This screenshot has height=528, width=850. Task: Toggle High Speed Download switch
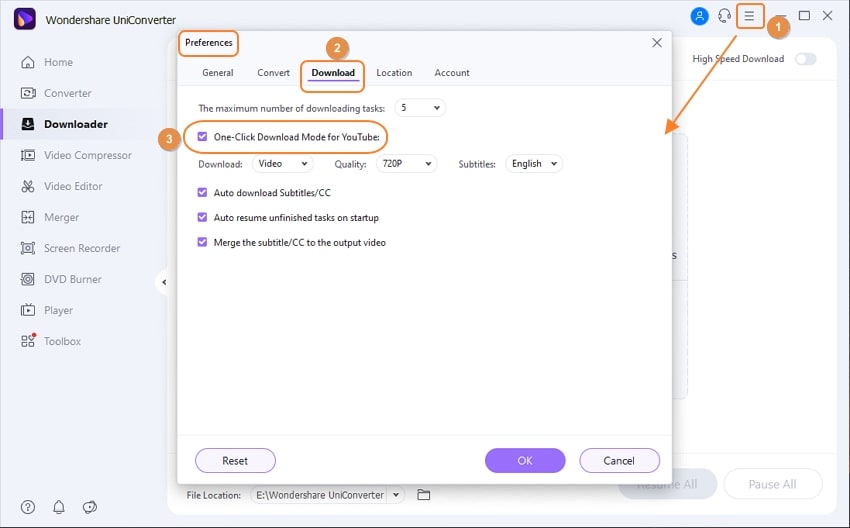pos(806,59)
